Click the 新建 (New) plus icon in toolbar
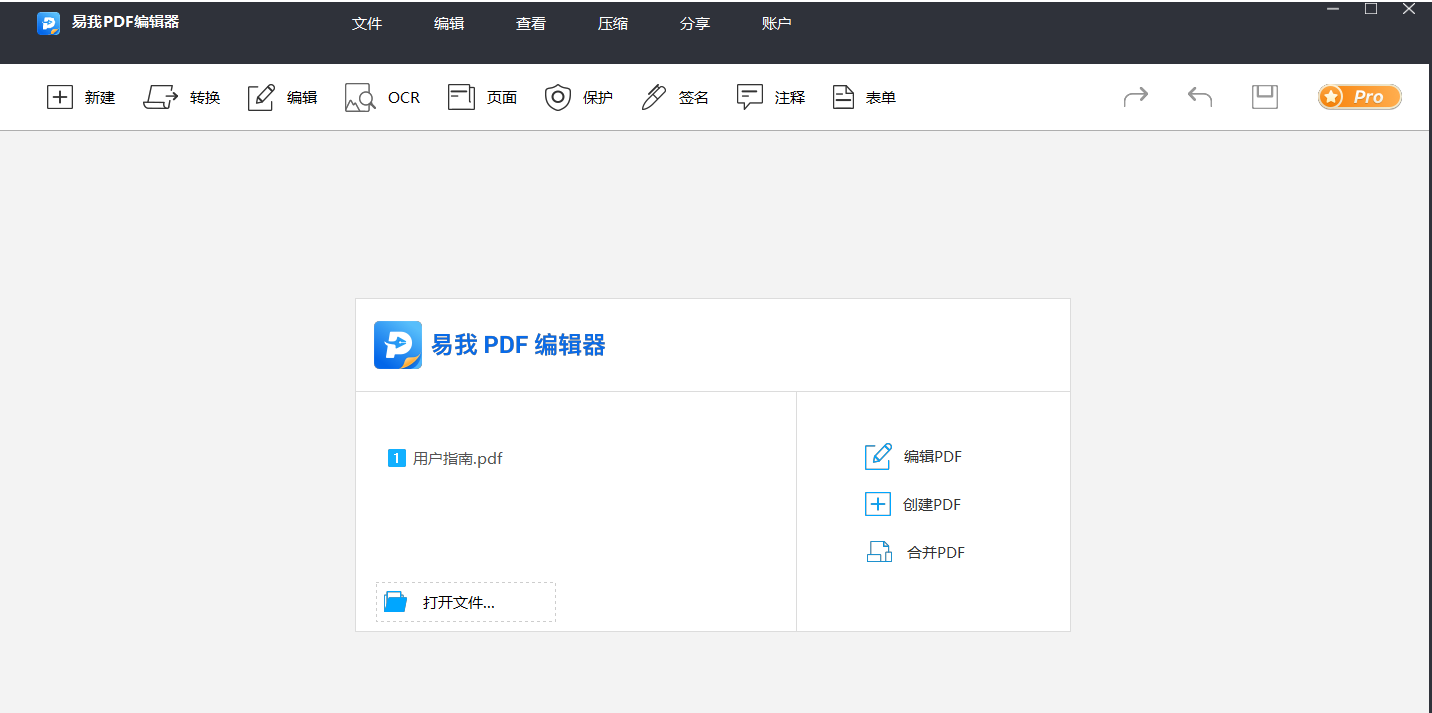 [60, 97]
